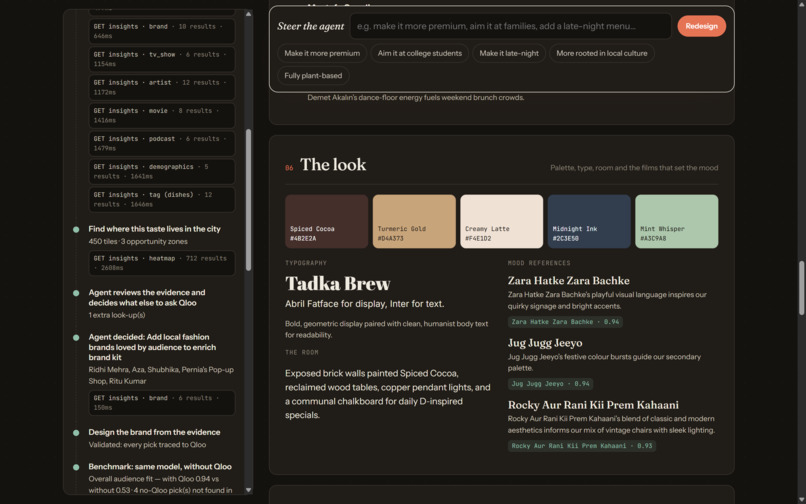Screen dimensions: 806x504
Task: Click 'The look' section heading
Action: (x=333, y=165)
